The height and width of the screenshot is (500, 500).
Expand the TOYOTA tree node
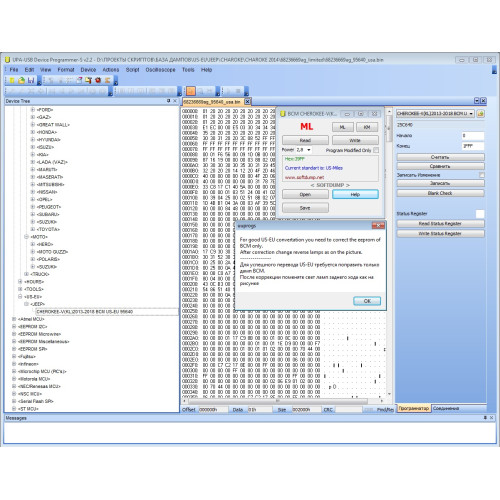33,229
